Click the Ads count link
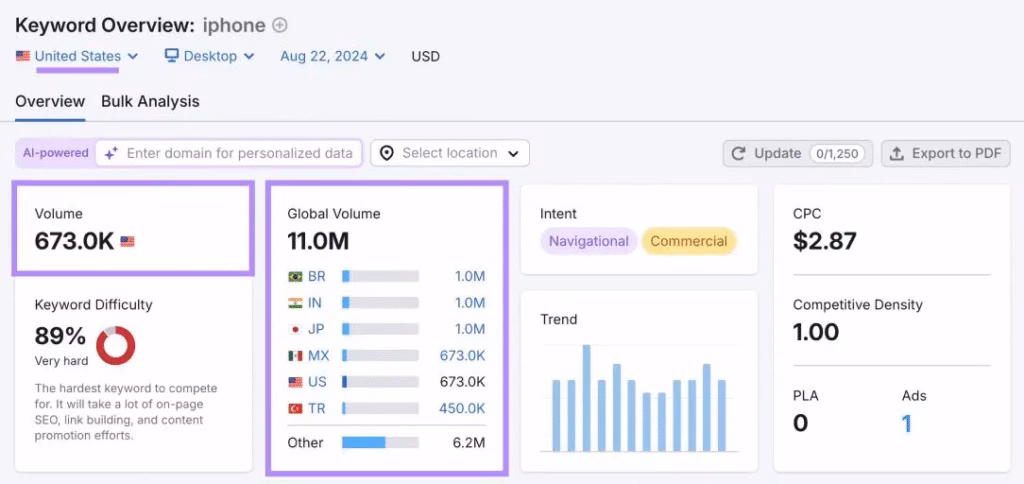 pyautogui.click(x=906, y=424)
